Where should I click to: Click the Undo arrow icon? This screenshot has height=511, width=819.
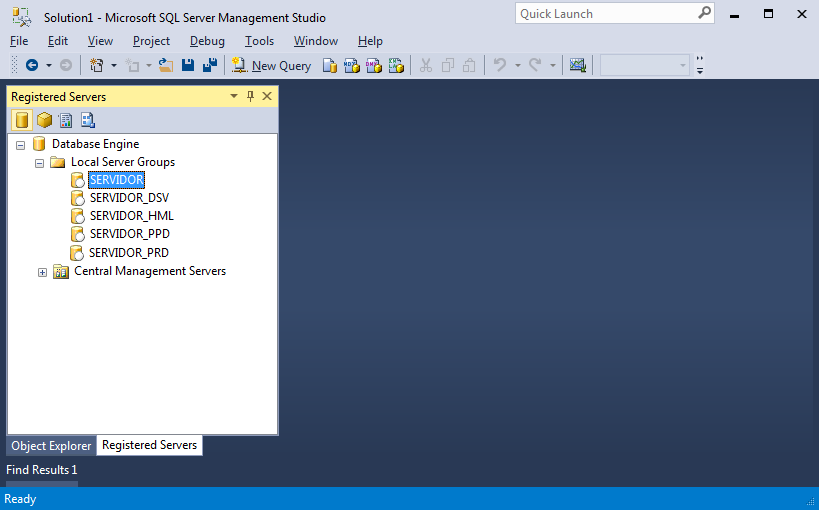pyautogui.click(x=500, y=65)
